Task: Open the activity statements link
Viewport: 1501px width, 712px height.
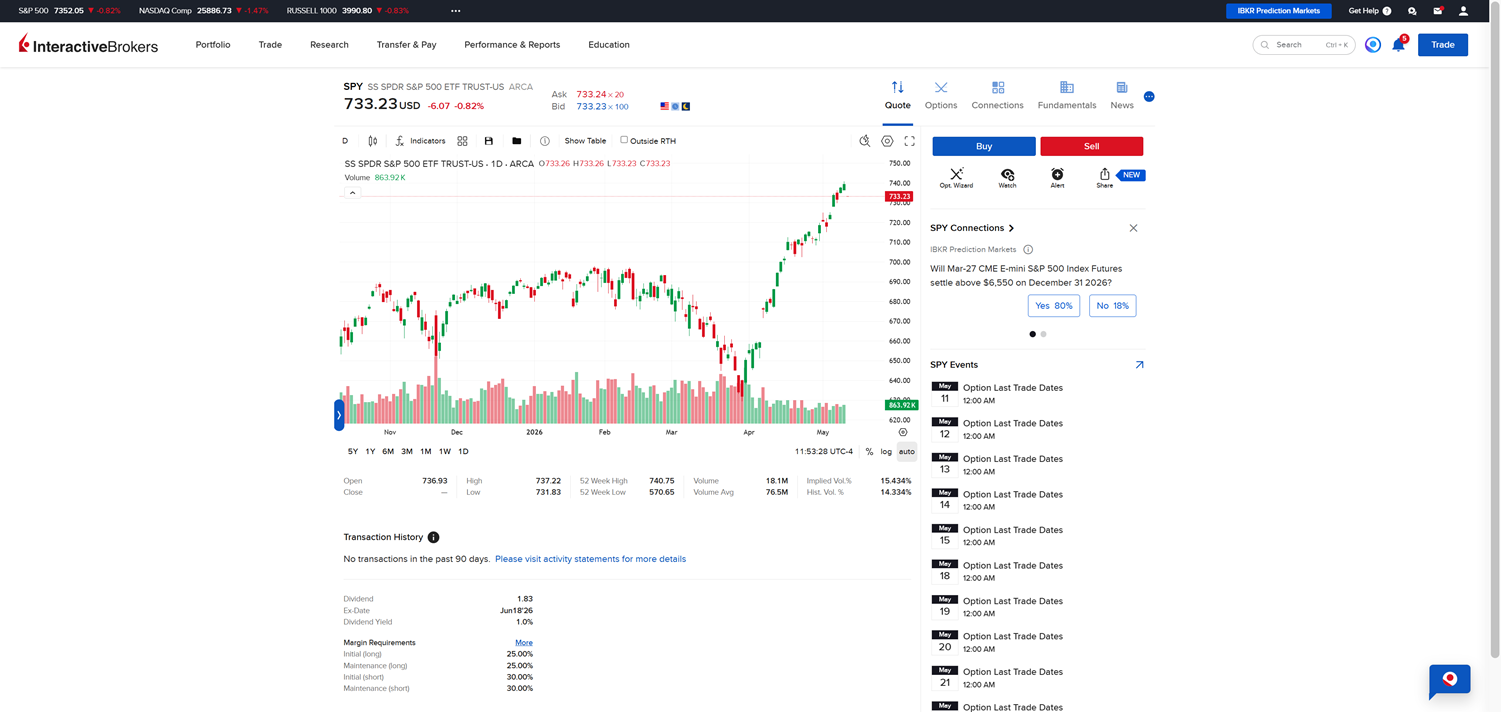Action: click(x=590, y=559)
